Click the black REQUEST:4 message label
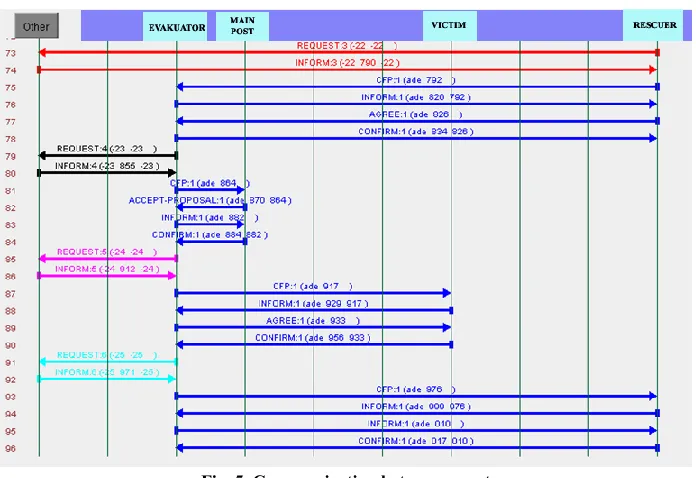This screenshot has width=696, height=478. click(107, 149)
